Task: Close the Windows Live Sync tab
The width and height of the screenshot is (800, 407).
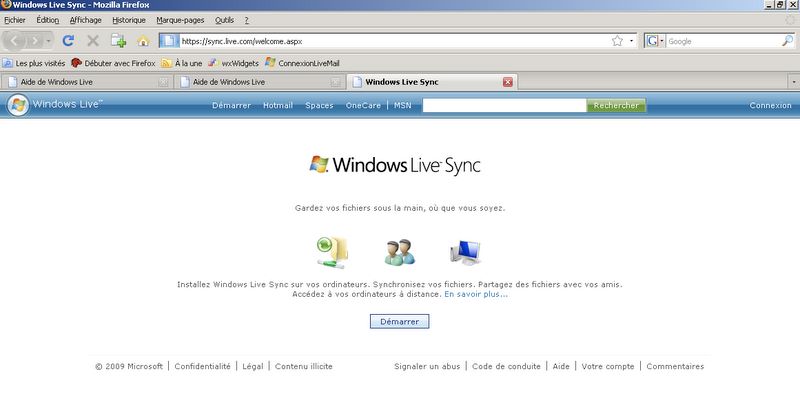Action: [x=508, y=82]
